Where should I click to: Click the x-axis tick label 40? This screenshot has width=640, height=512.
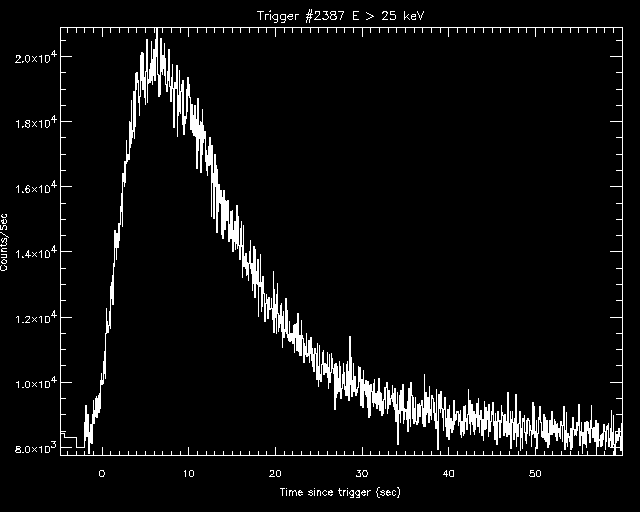(x=448, y=474)
